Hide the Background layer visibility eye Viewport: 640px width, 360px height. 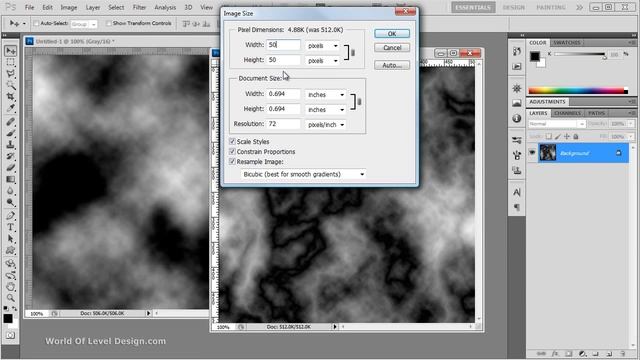[x=532, y=153]
